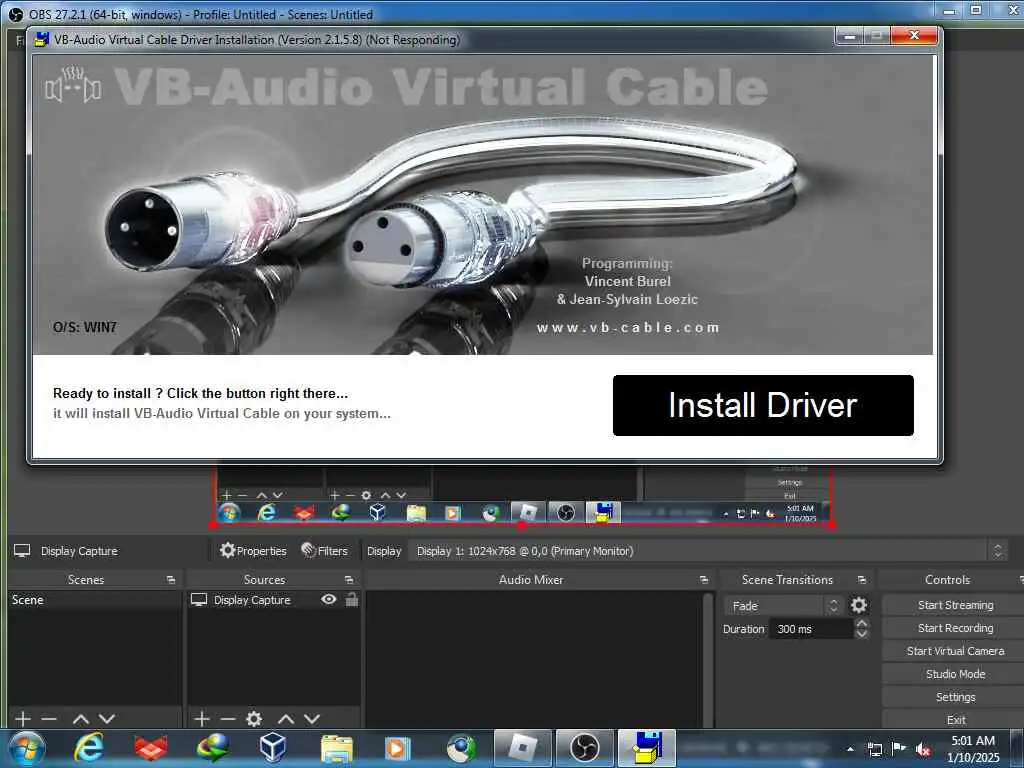Open transition properties gear icon

859,605
